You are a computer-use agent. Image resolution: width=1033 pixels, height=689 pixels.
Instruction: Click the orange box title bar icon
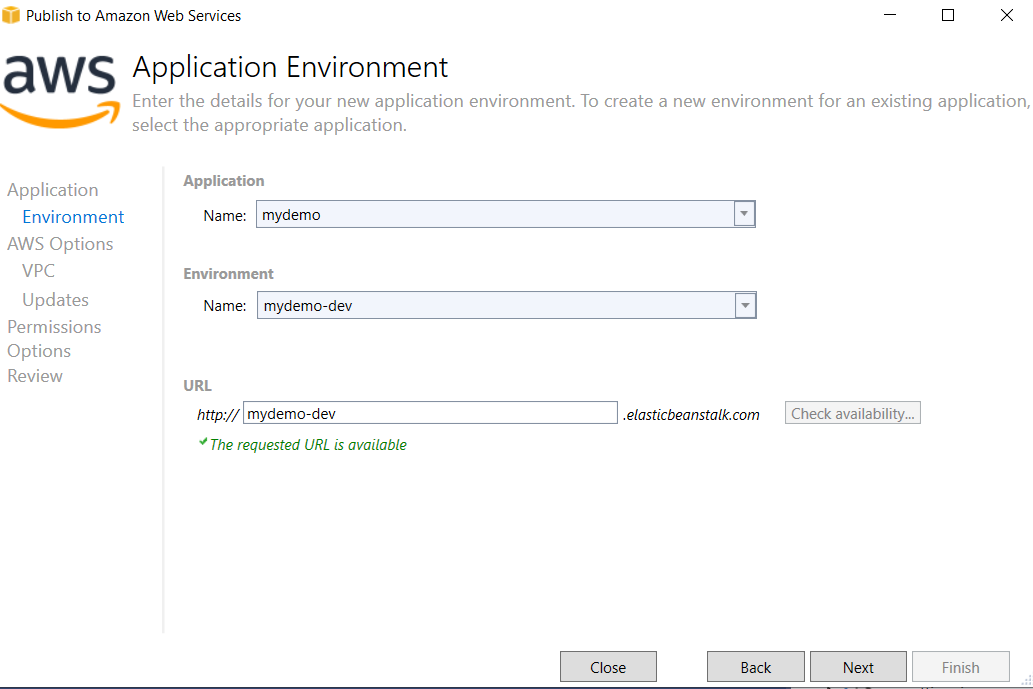(x=11, y=15)
